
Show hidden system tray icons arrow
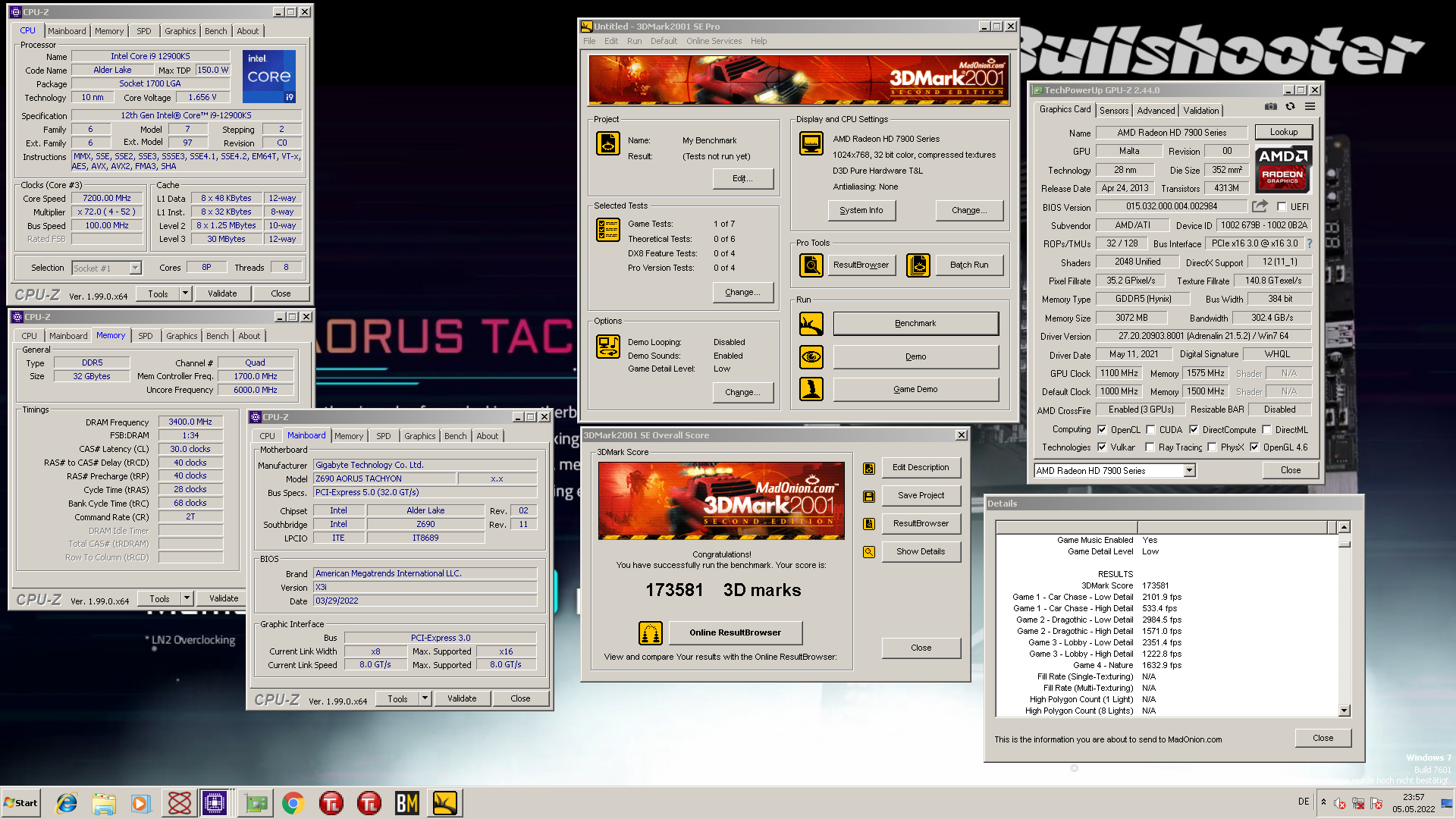pos(1323,802)
